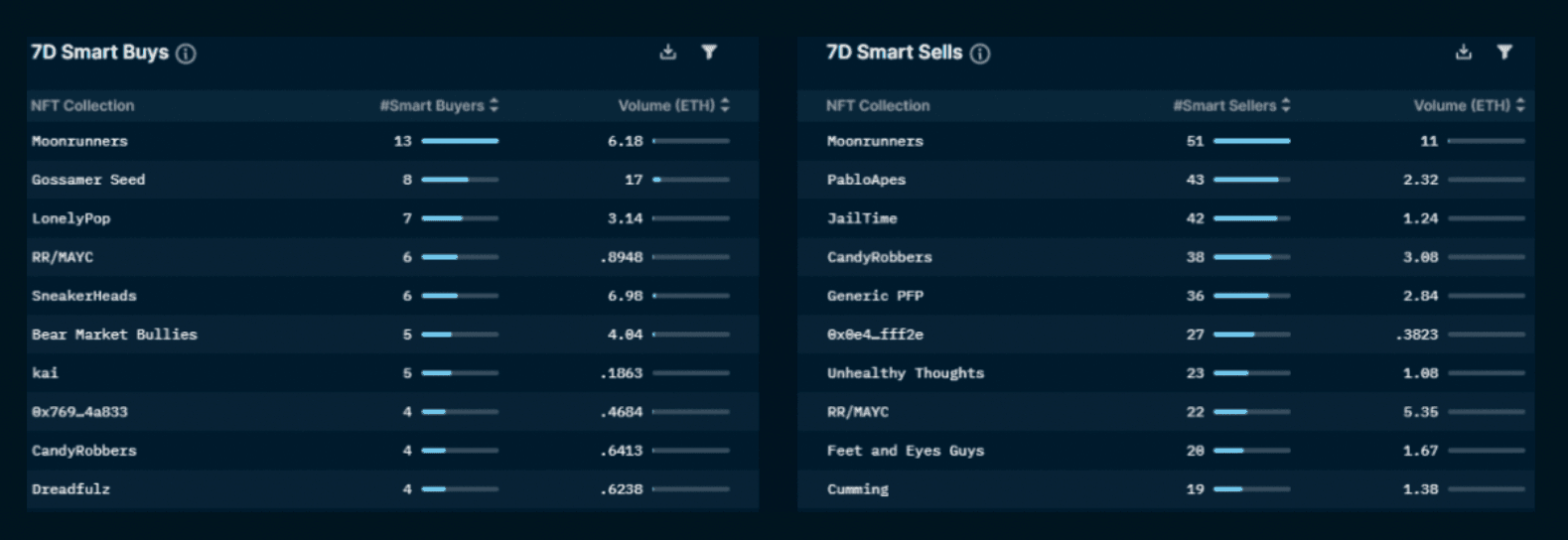Select 0x769…4a833 collection row
The image size is (1568, 540).
(x=392, y=412)
